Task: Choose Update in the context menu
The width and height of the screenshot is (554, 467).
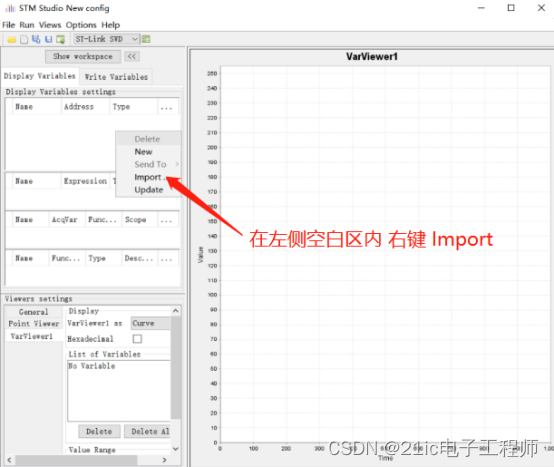Action: pos(148,190)
